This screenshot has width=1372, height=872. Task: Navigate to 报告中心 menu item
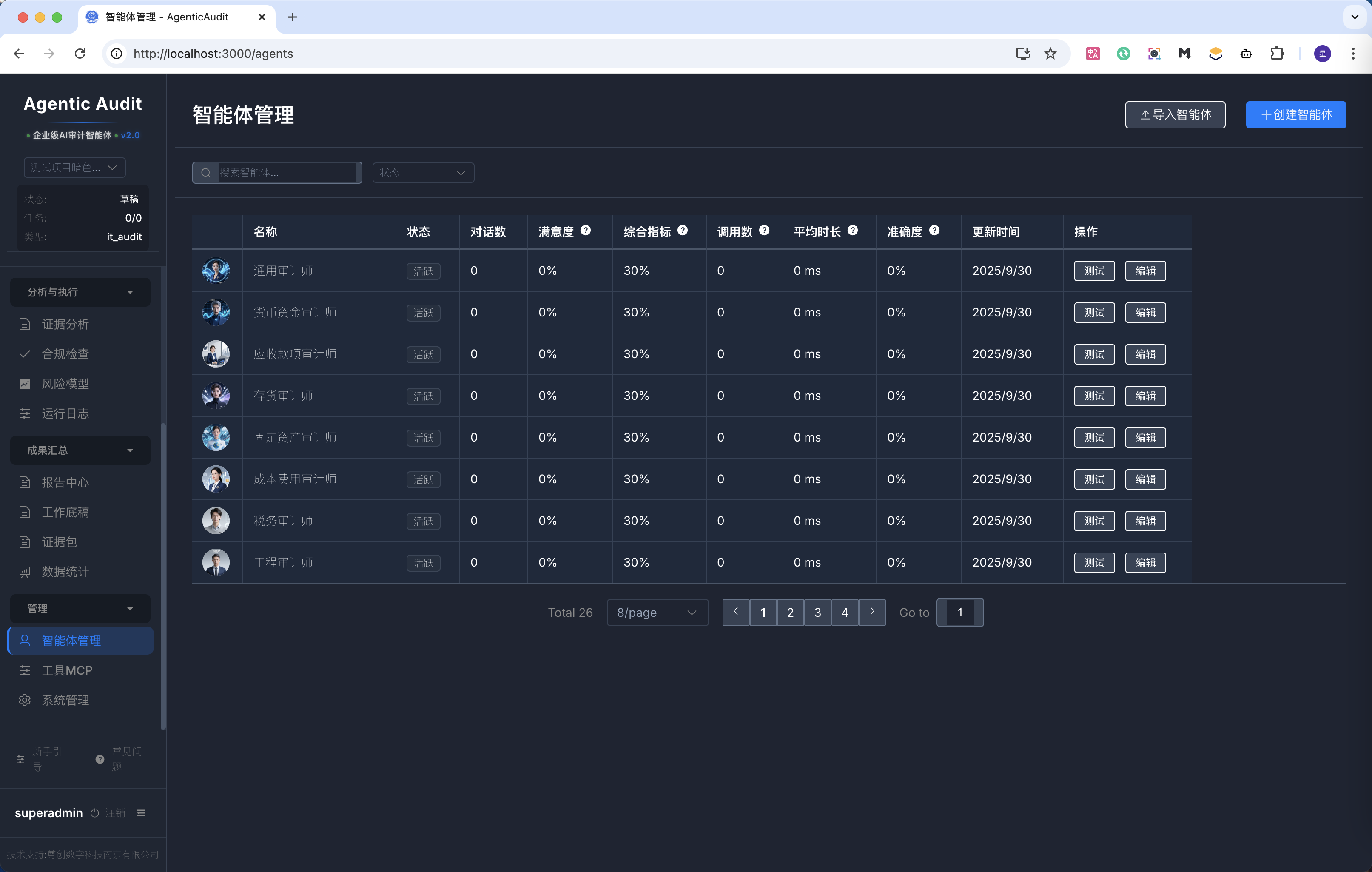pyautogui.click(x=65, y=482)
